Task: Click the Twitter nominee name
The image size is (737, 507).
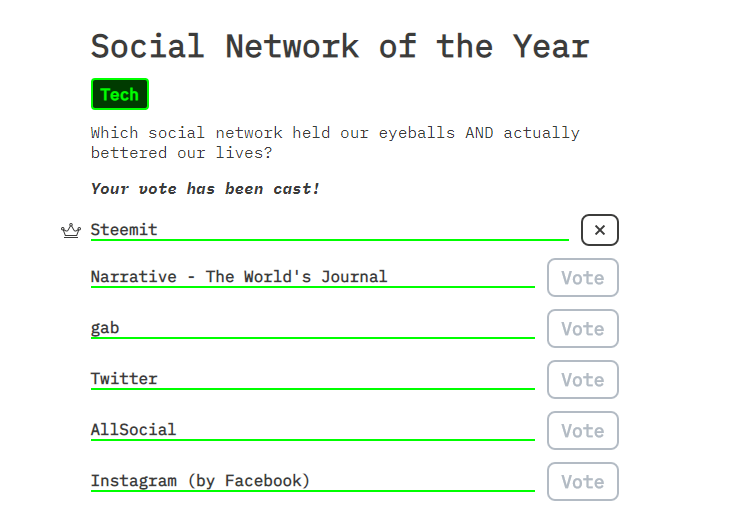Action: click(x=124, y=379)
